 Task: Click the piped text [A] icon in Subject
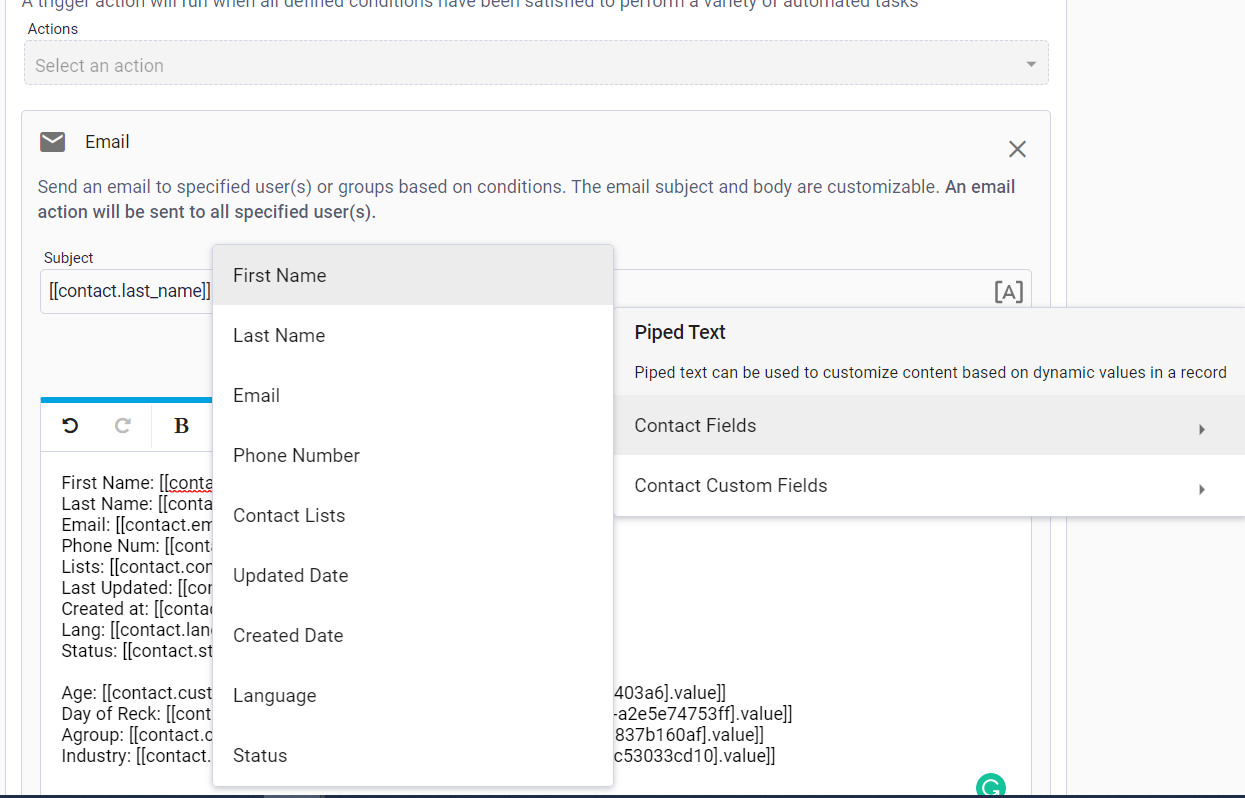tap(1008, 292)
